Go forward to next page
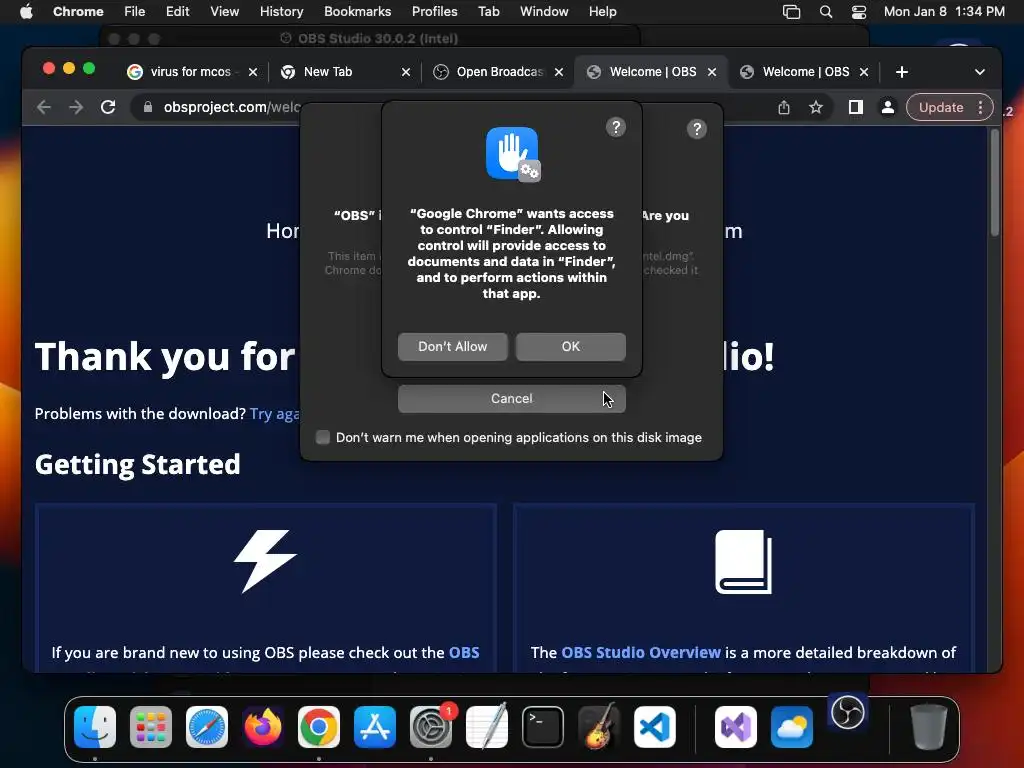Viewport: 1024px width, 768px height. point(76,107)
